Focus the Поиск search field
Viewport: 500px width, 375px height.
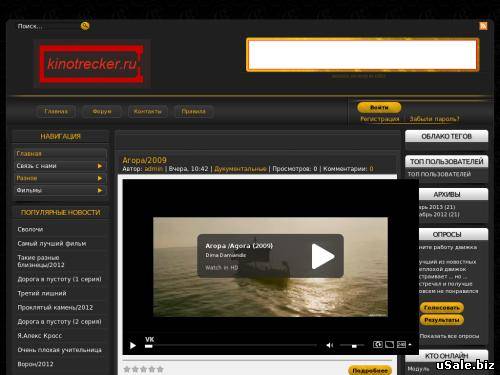pyautogui.click(x=47, y=26)
